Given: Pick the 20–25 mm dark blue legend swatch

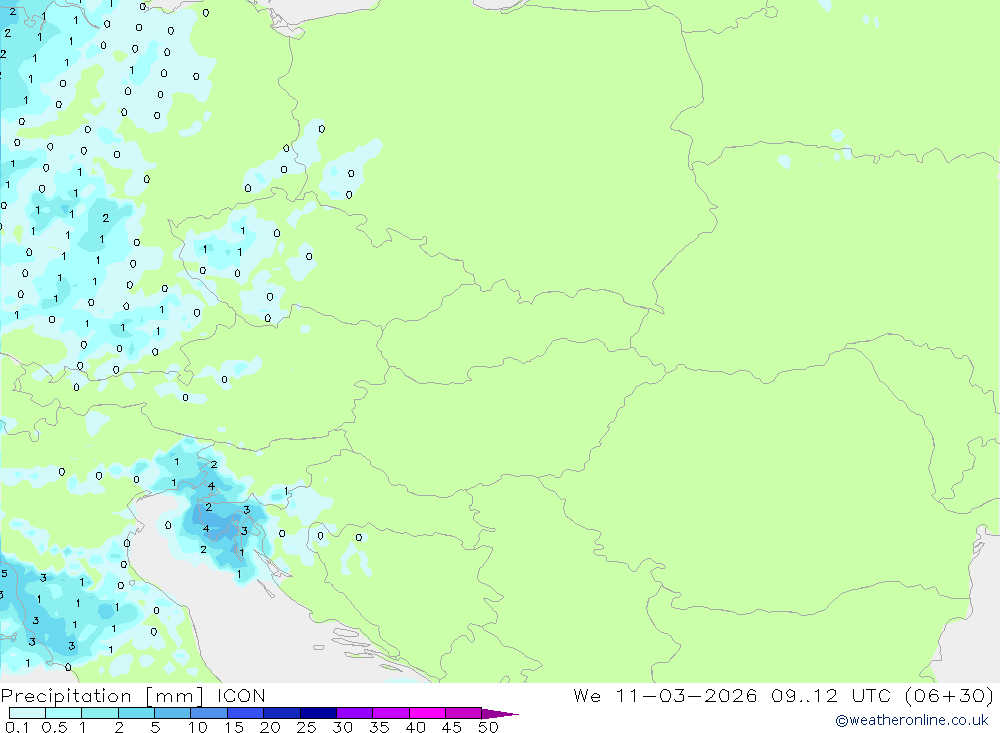Looking at the screenshot, I should click(x=282, y=713).
